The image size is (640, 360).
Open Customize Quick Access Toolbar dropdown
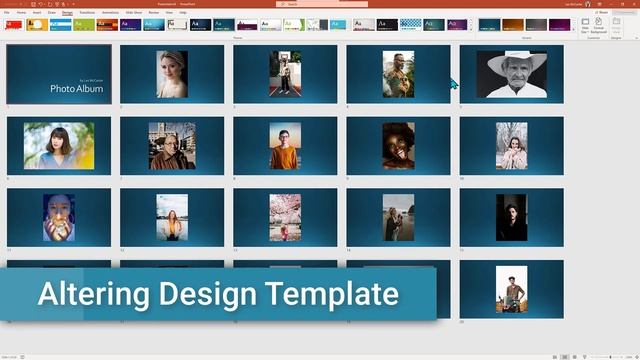tap(73, 4)
